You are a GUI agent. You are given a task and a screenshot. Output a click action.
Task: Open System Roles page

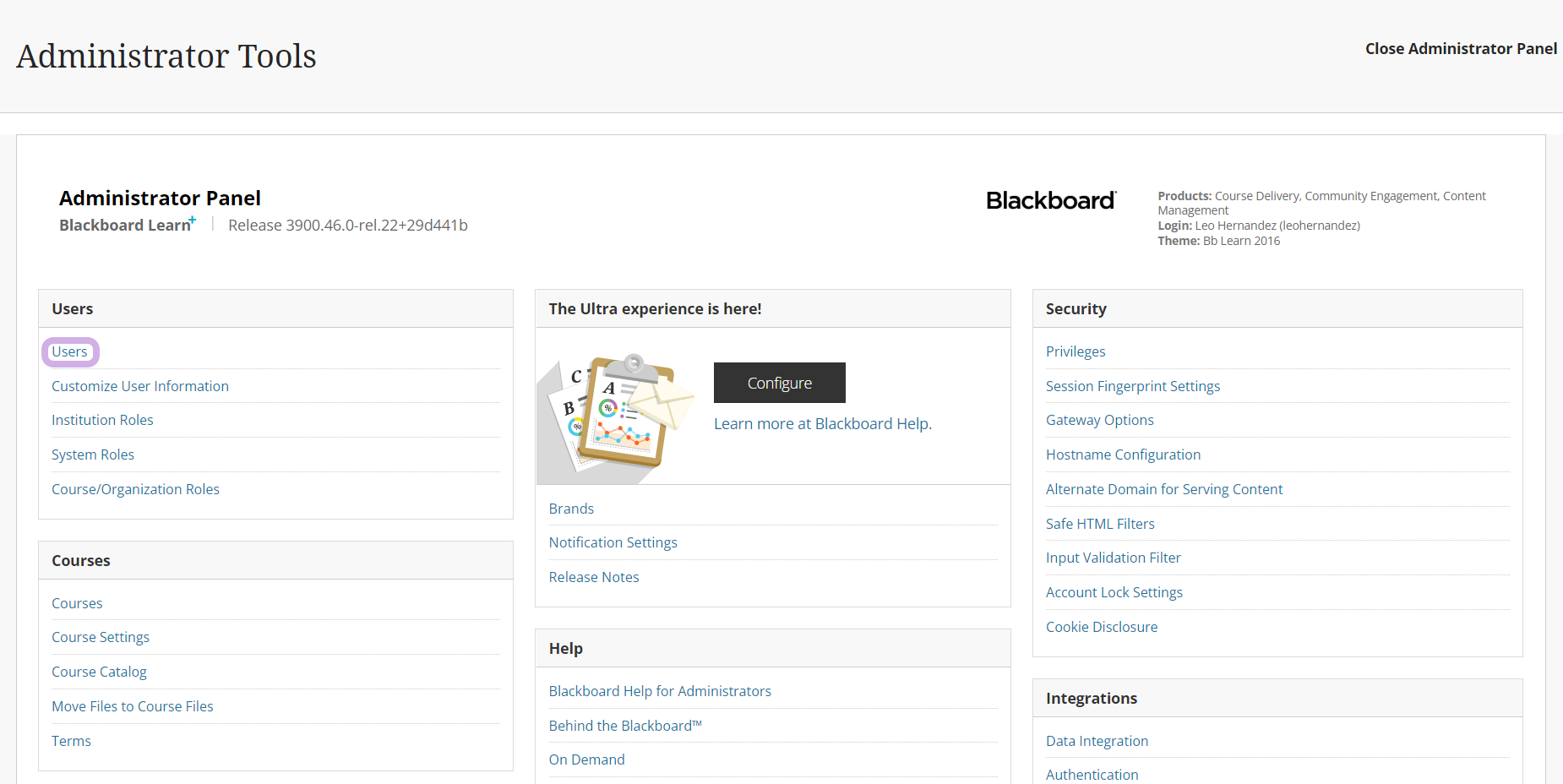(93, 455)
